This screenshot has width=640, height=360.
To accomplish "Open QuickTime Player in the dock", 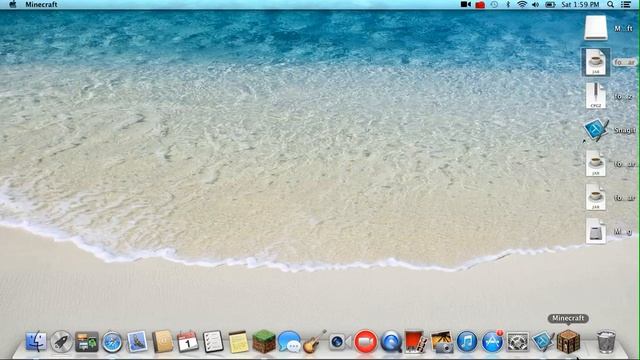I will point(391,342).
